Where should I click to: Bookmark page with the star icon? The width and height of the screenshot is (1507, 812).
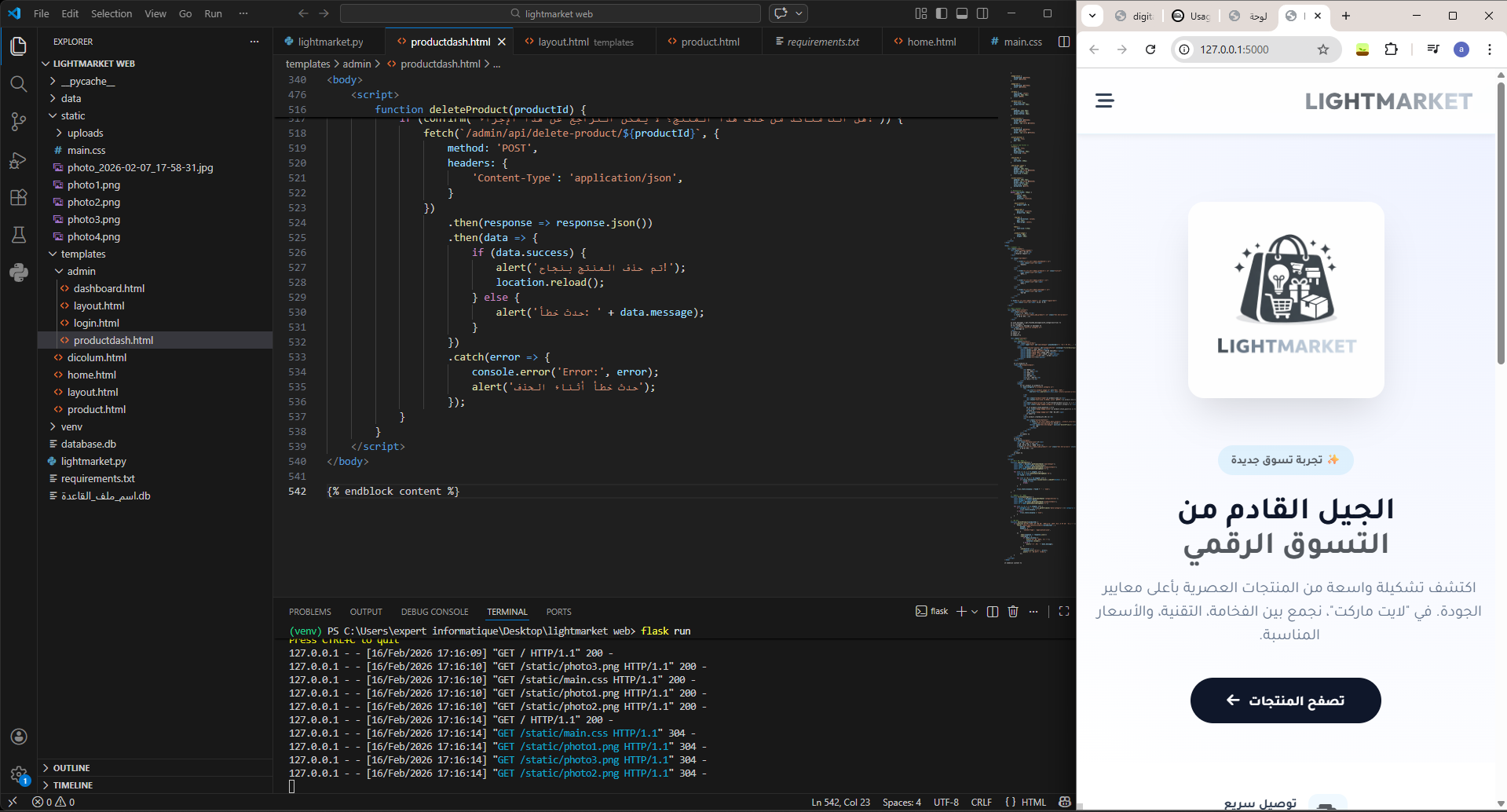[x=1323, y=49]
